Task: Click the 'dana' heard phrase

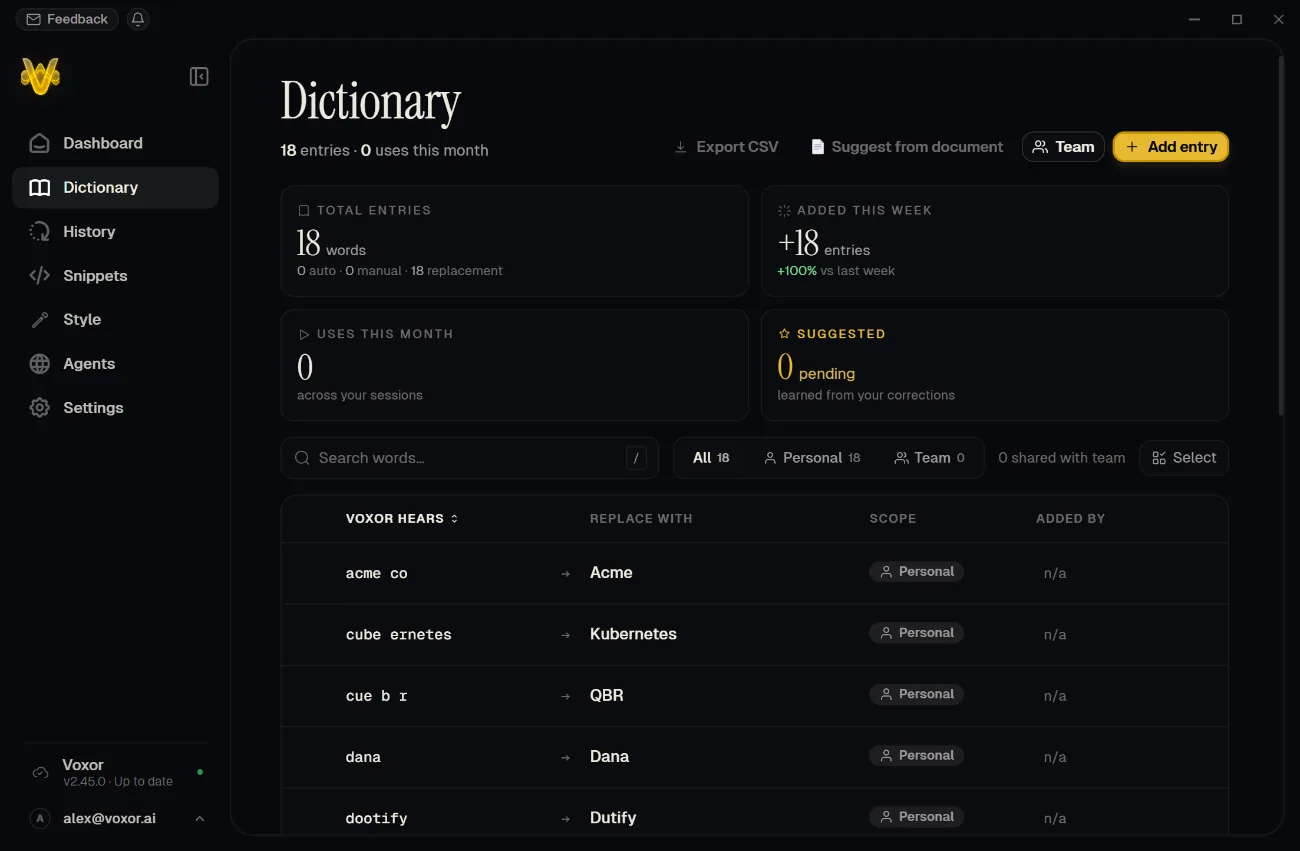Action: click(x=363, y=757)
